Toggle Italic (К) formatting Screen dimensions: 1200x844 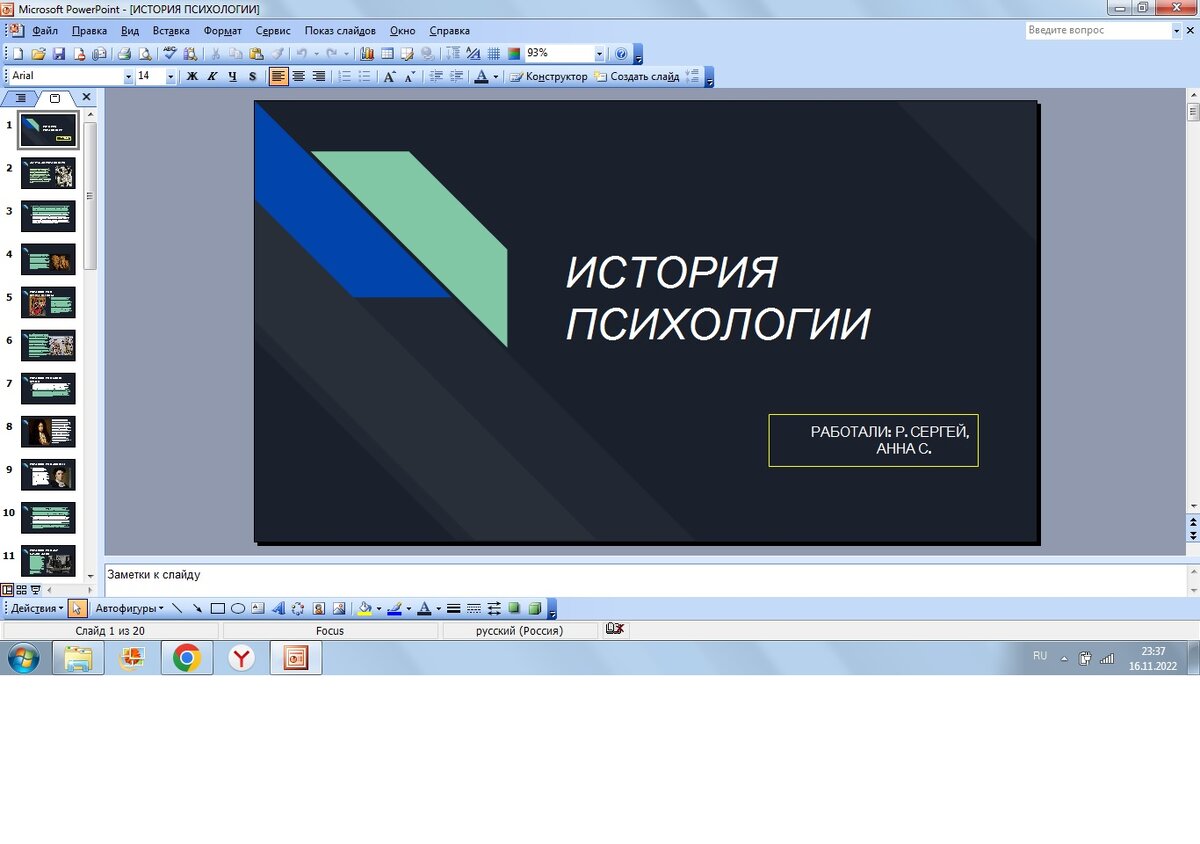point(212,76)
